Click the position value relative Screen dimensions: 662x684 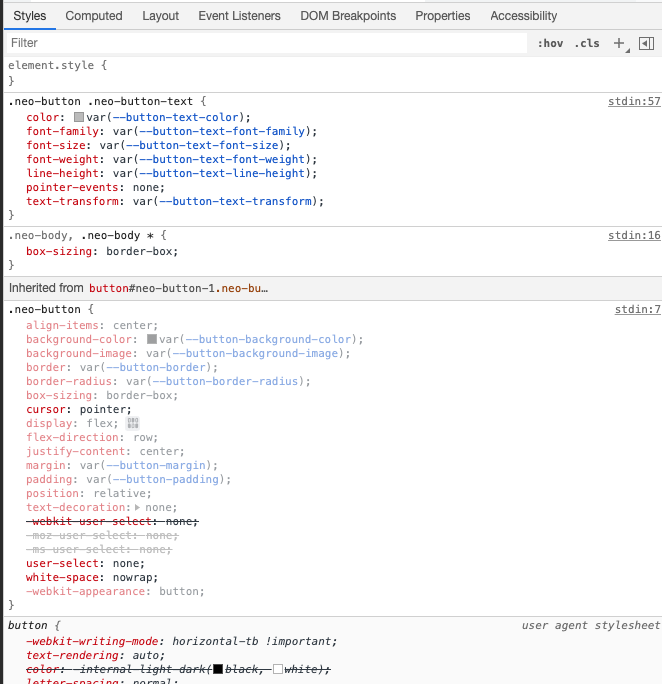[119, 493]
